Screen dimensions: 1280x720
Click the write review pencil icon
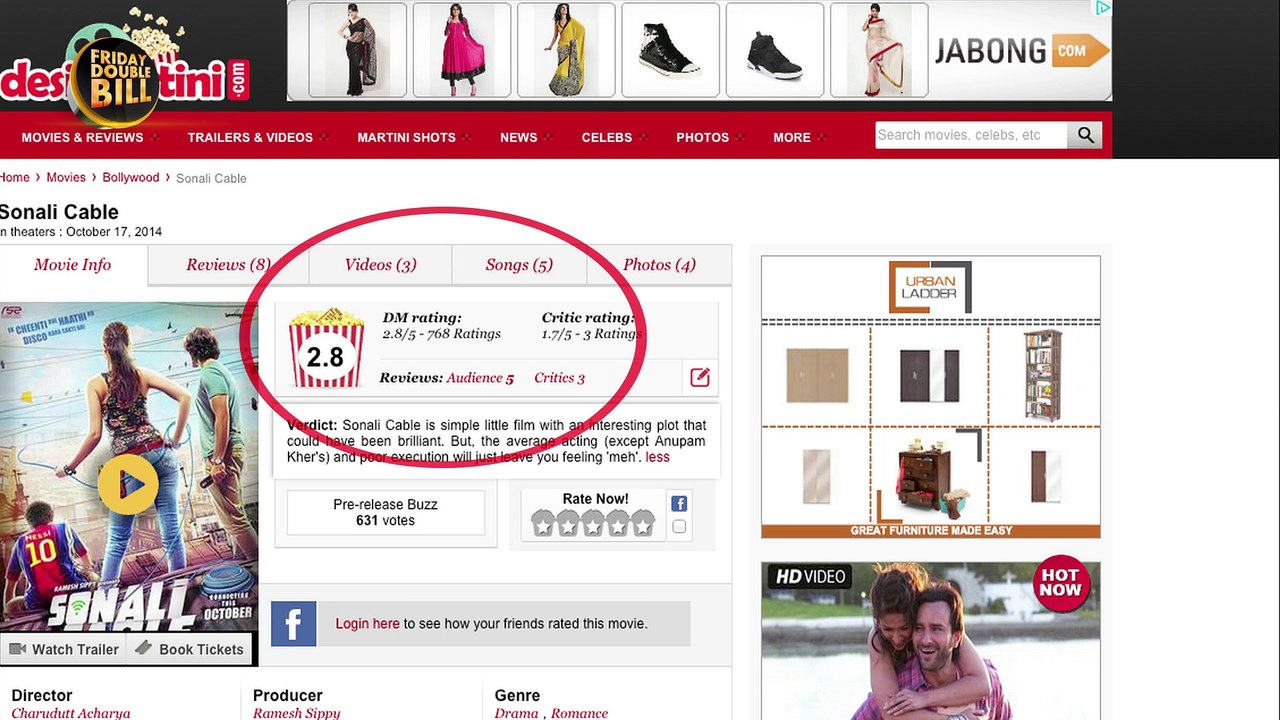click(699, 377)
